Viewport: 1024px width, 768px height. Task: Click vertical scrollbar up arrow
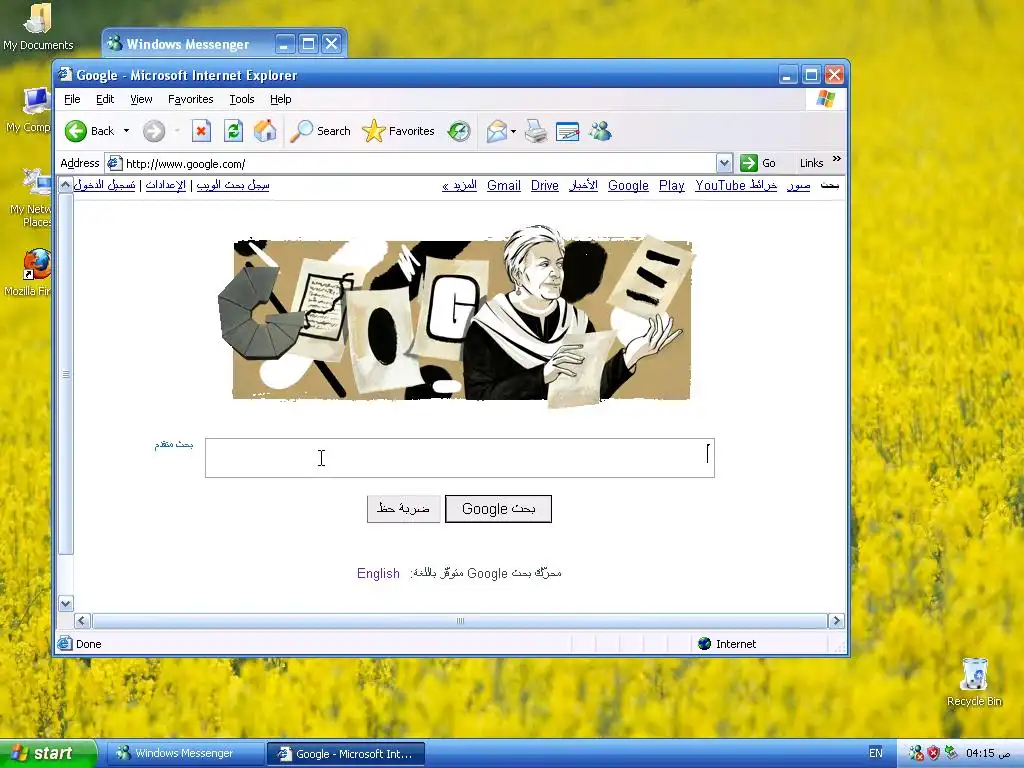coord(65,185)
